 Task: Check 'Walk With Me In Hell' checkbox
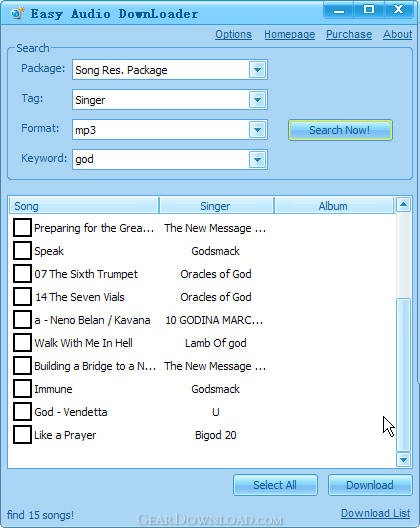click(22, 342)
